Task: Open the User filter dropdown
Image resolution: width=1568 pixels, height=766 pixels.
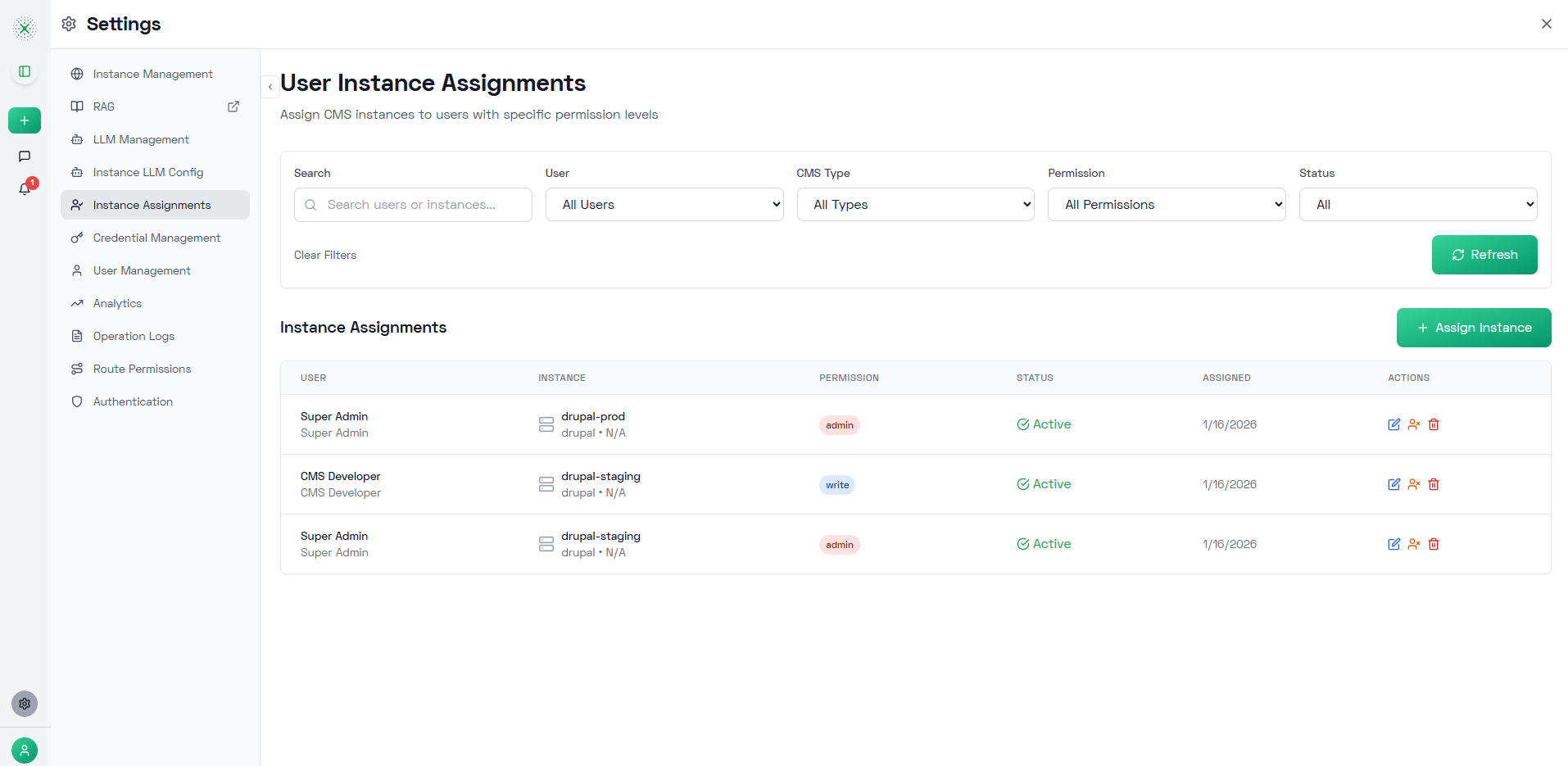Action: tap(664, 205)
